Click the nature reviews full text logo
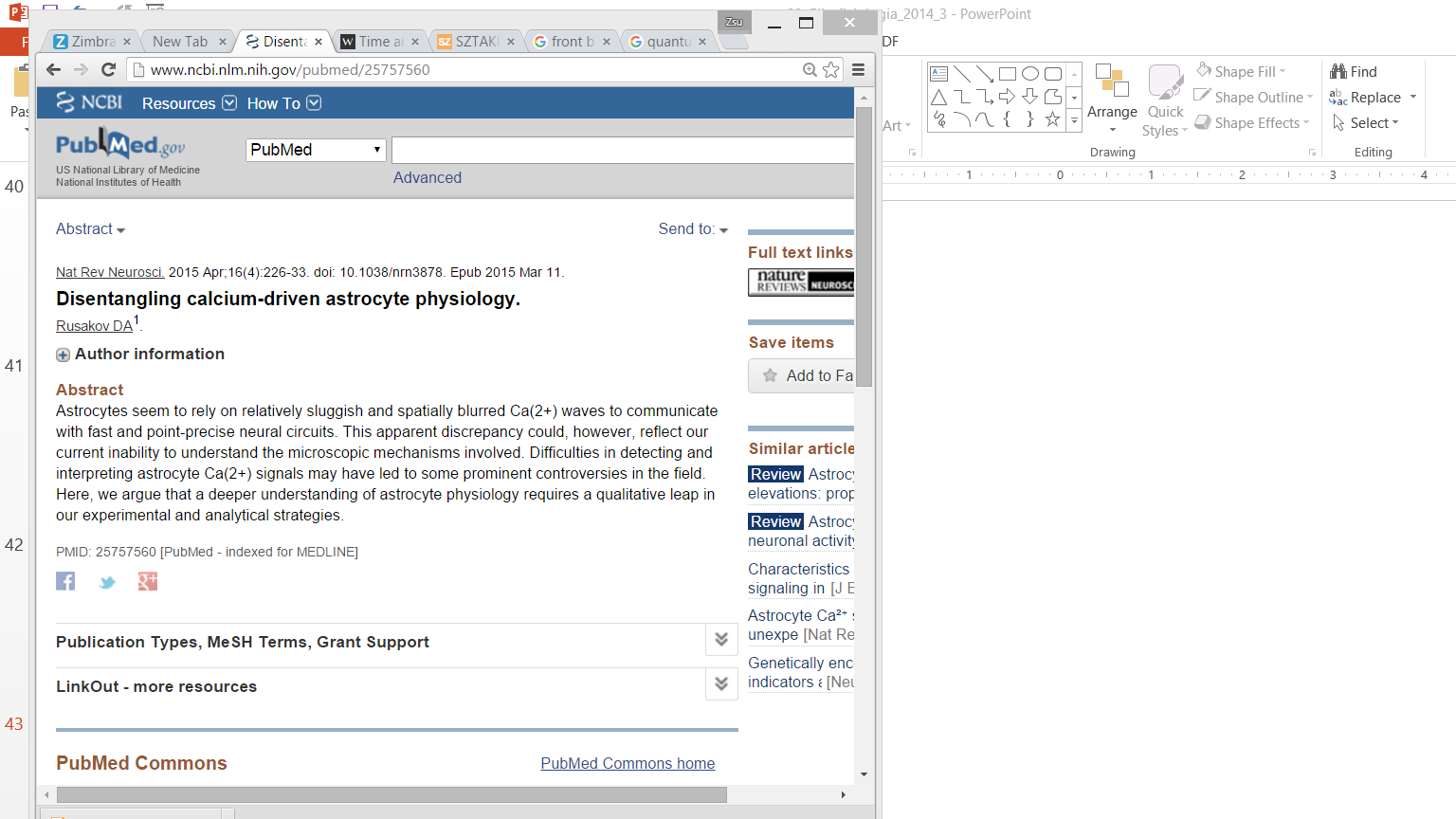The image size is (1456, 819). pyautogui.click(x=802, y=282)
